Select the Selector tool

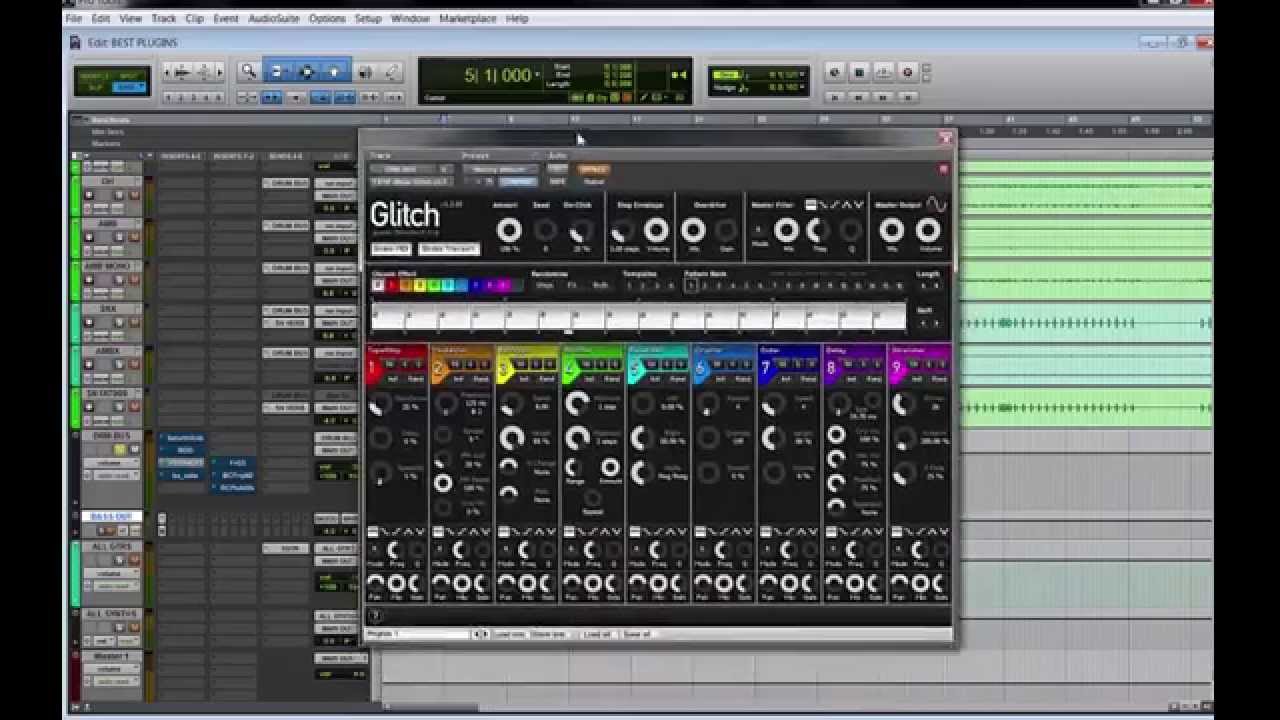[x=306, y=72]
